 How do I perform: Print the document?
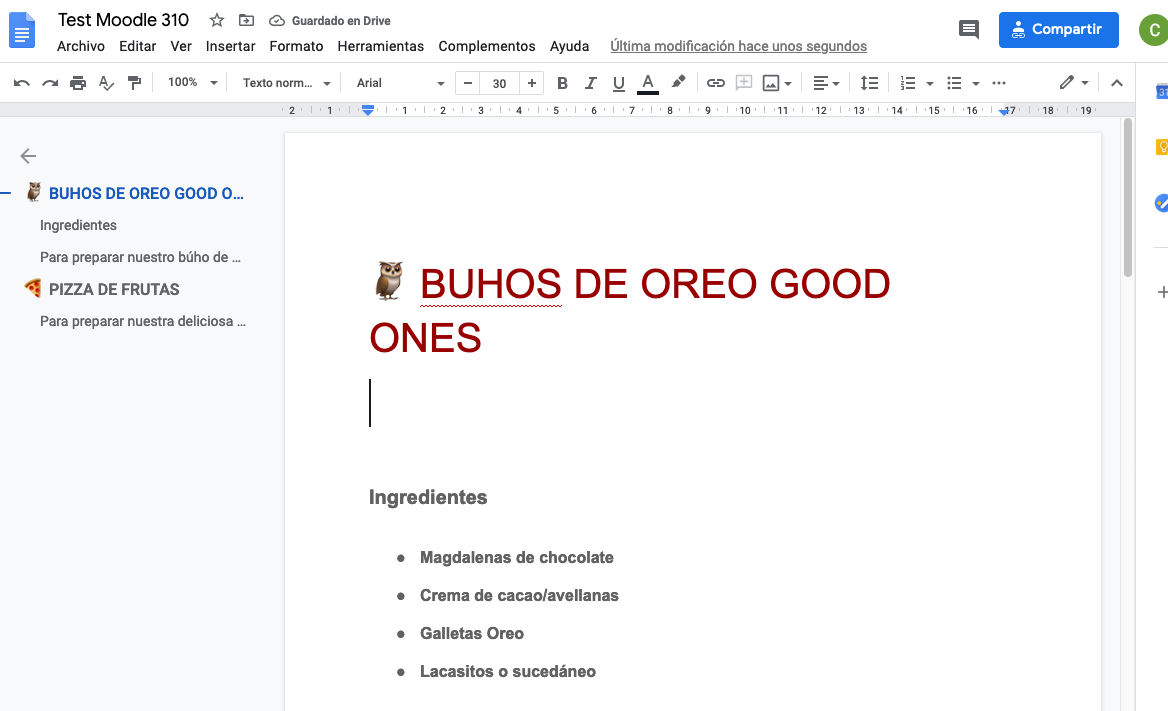coord(77,83)
